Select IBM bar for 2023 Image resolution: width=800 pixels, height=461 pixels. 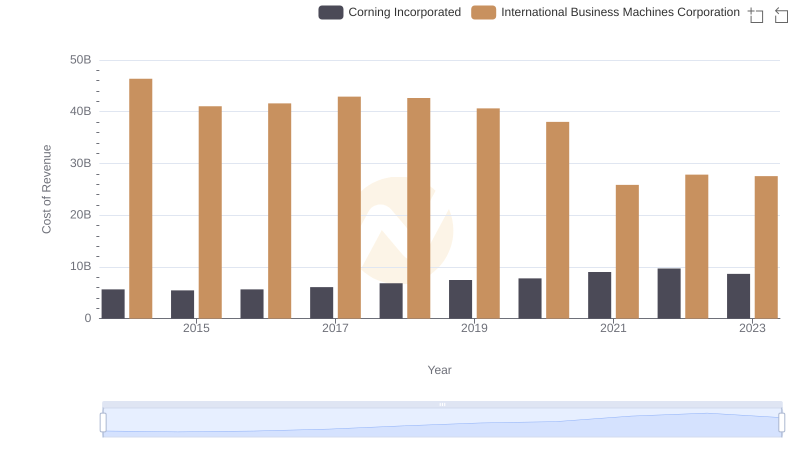(x=766, y=247)
